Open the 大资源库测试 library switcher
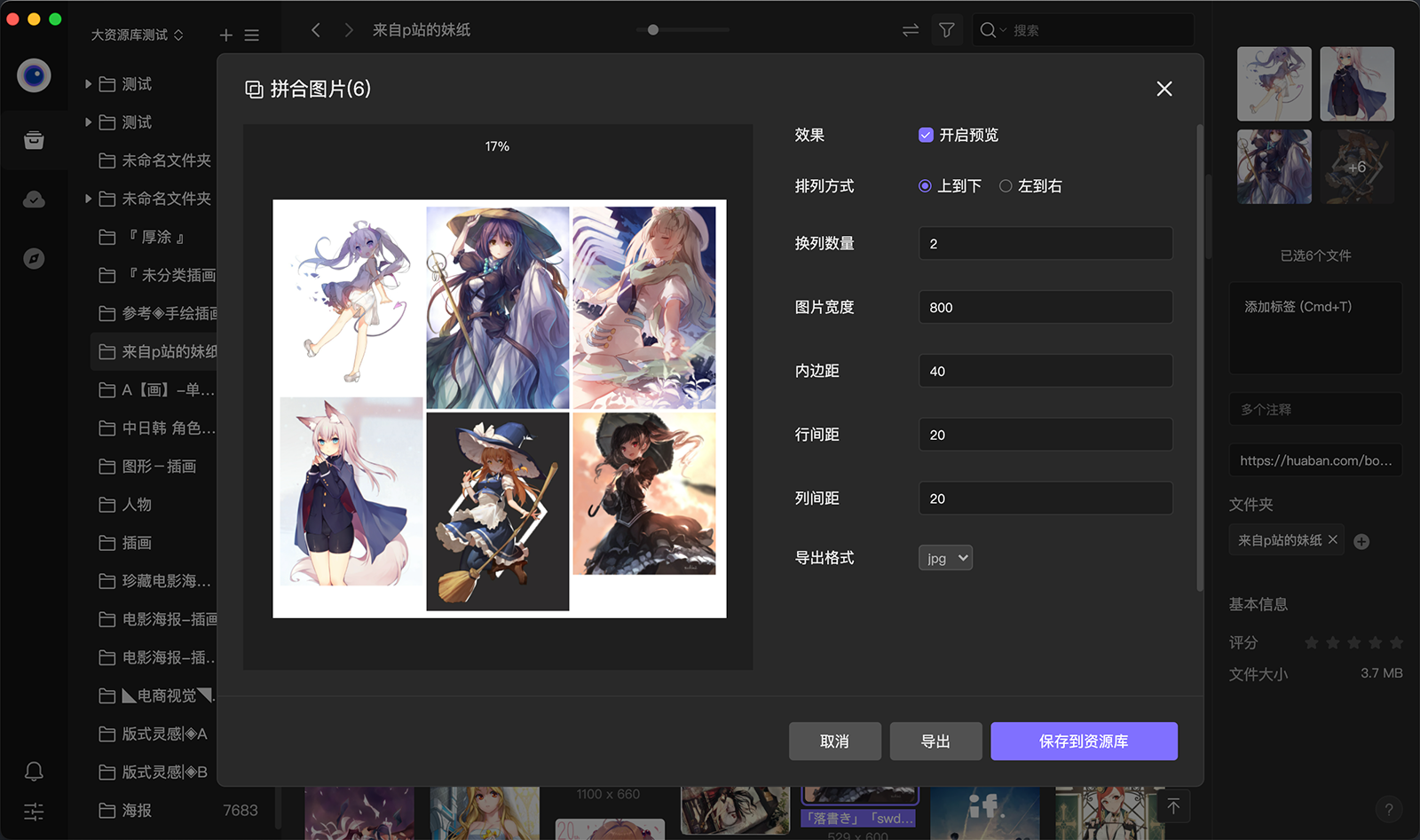1420x840 pixels. point(138,35)
